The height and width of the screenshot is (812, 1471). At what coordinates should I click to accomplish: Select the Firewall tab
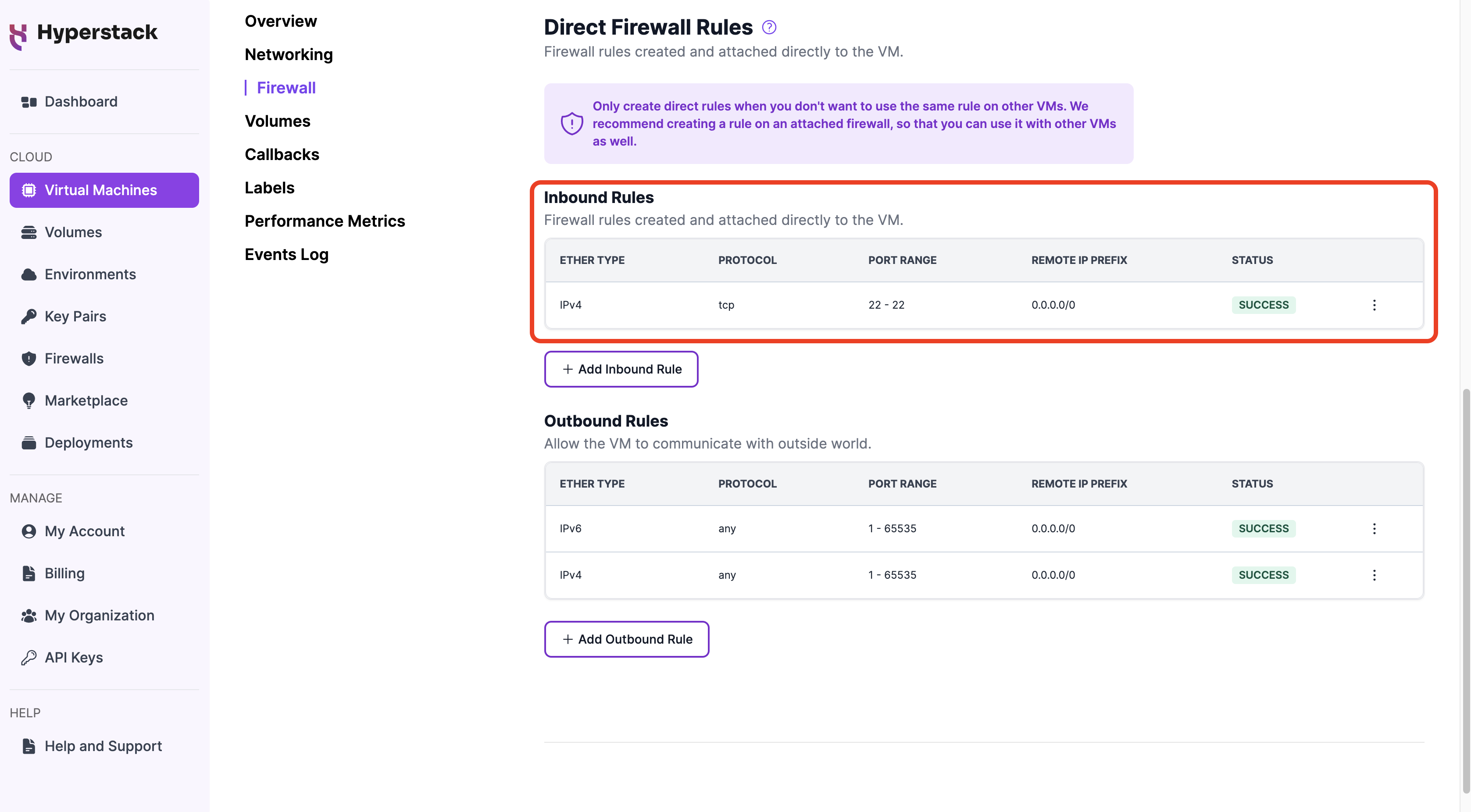(286, 88)
